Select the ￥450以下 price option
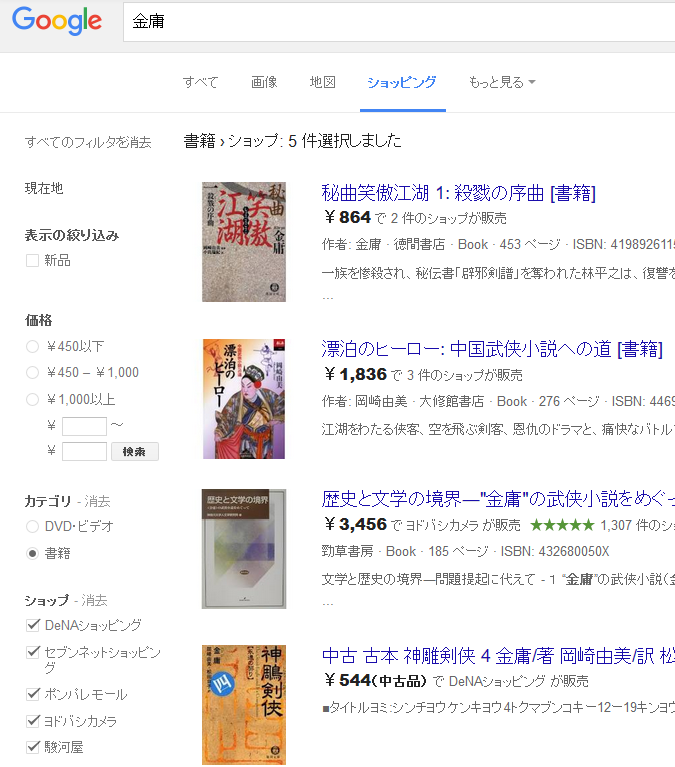 [x=33, y=347]
